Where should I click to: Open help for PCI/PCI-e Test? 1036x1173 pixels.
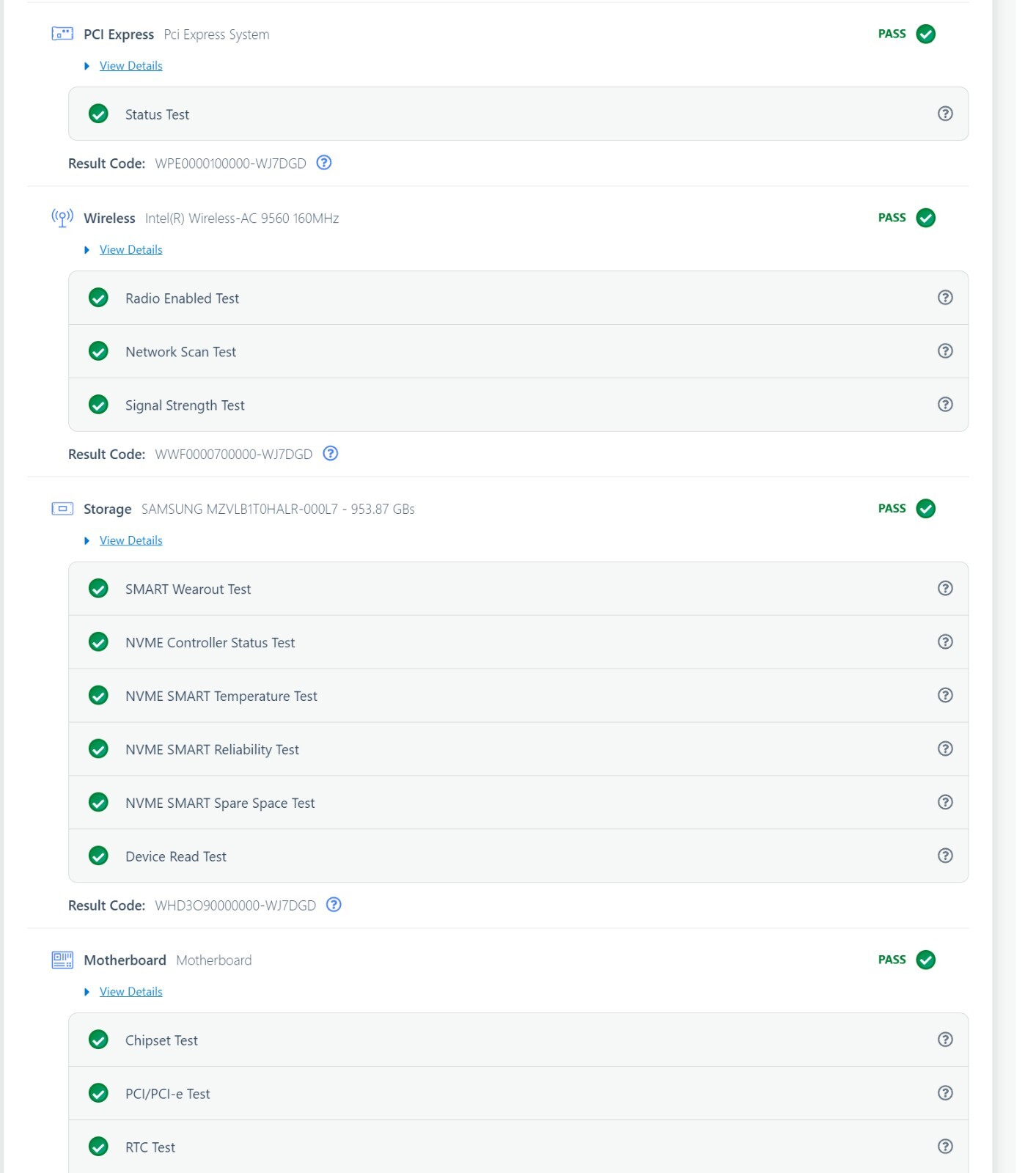(945, 1093)
